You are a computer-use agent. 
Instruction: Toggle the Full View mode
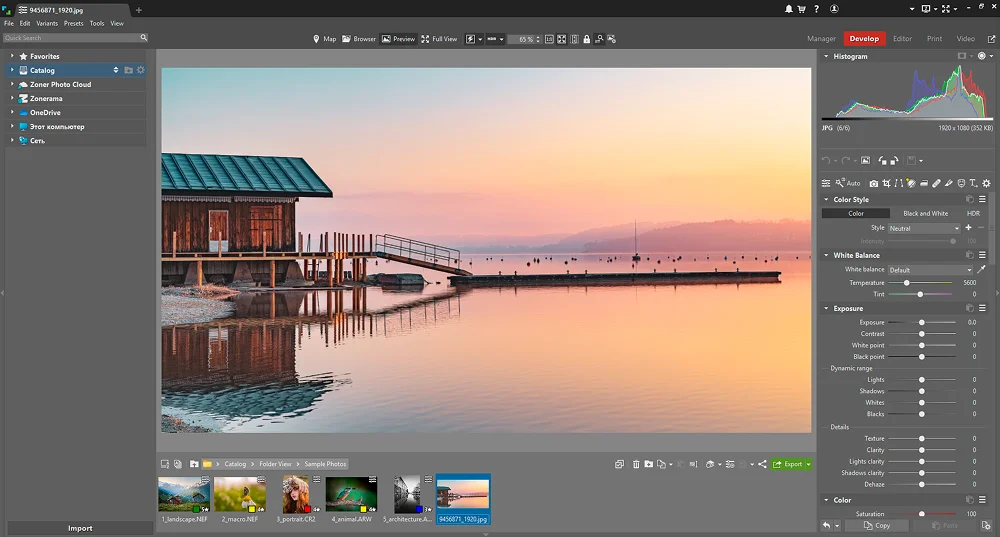(439, 39)
